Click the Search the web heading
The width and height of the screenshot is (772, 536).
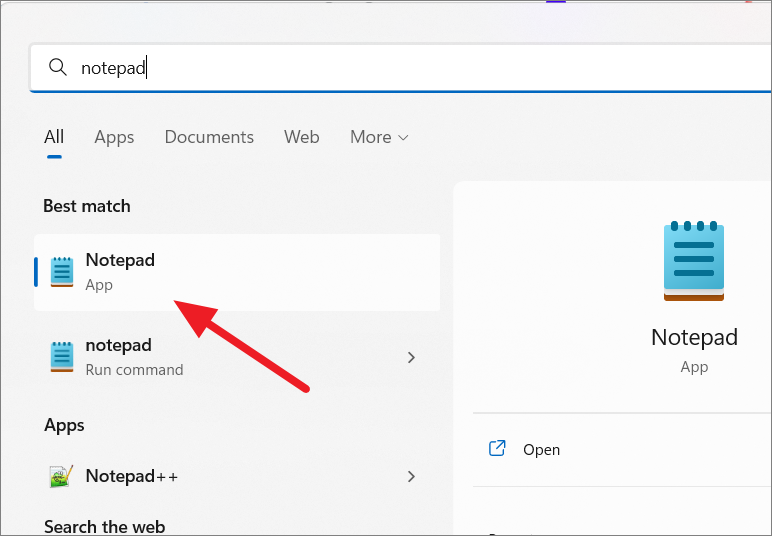[104, 526]
